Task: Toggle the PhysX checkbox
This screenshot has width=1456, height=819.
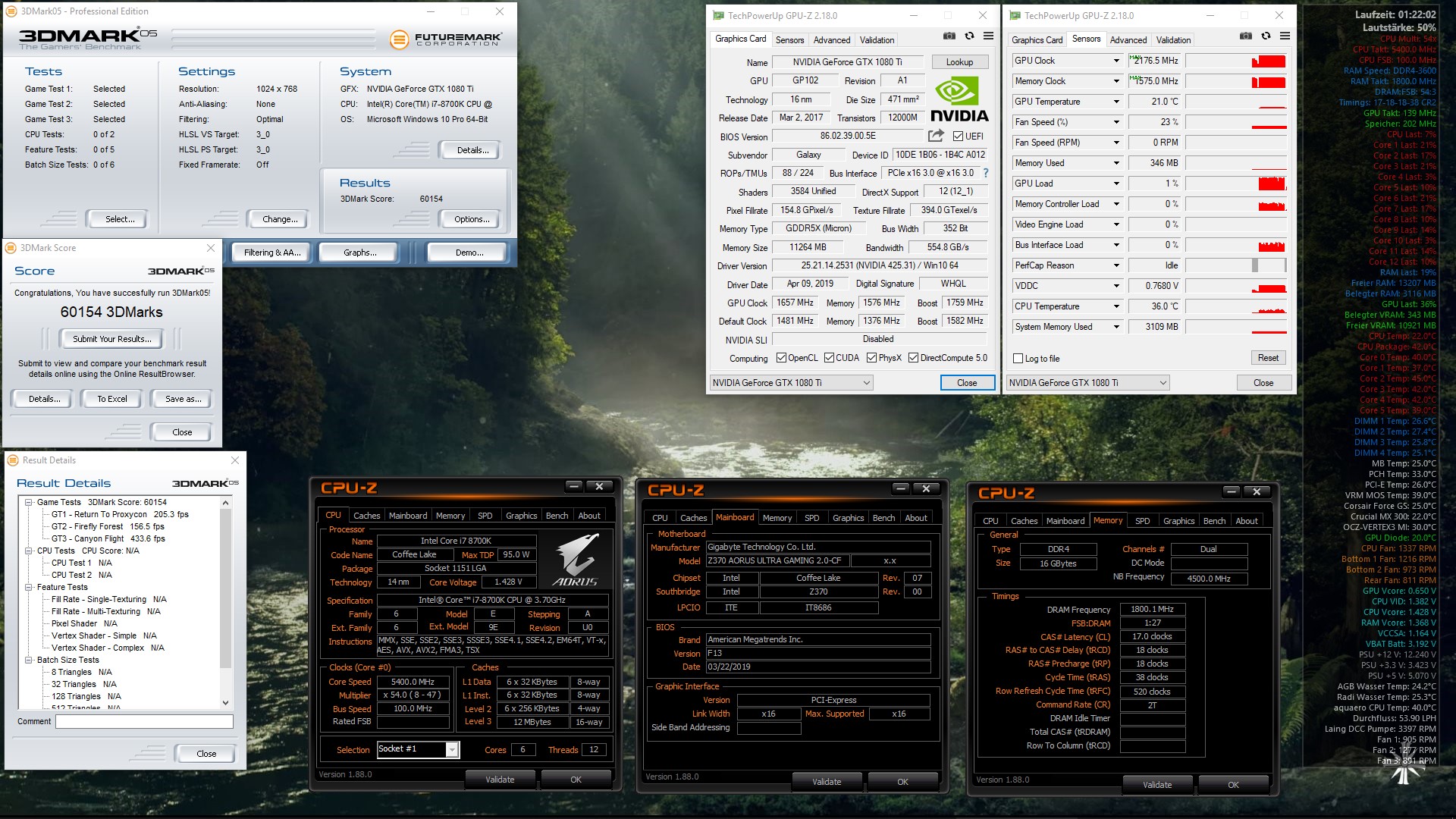Action: click(x=872, y=358)
